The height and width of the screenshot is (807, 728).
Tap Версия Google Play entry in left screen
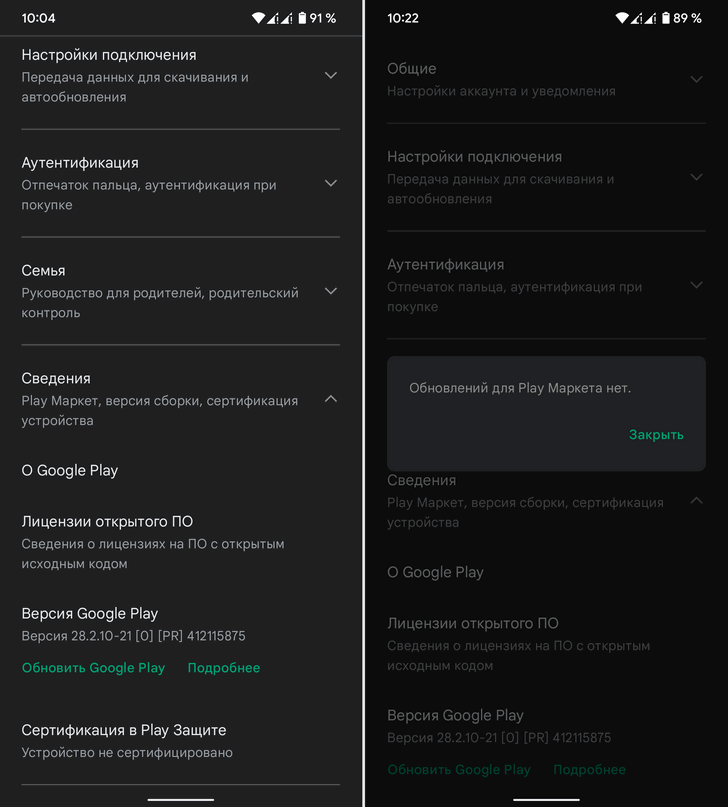tap(181, 624)
